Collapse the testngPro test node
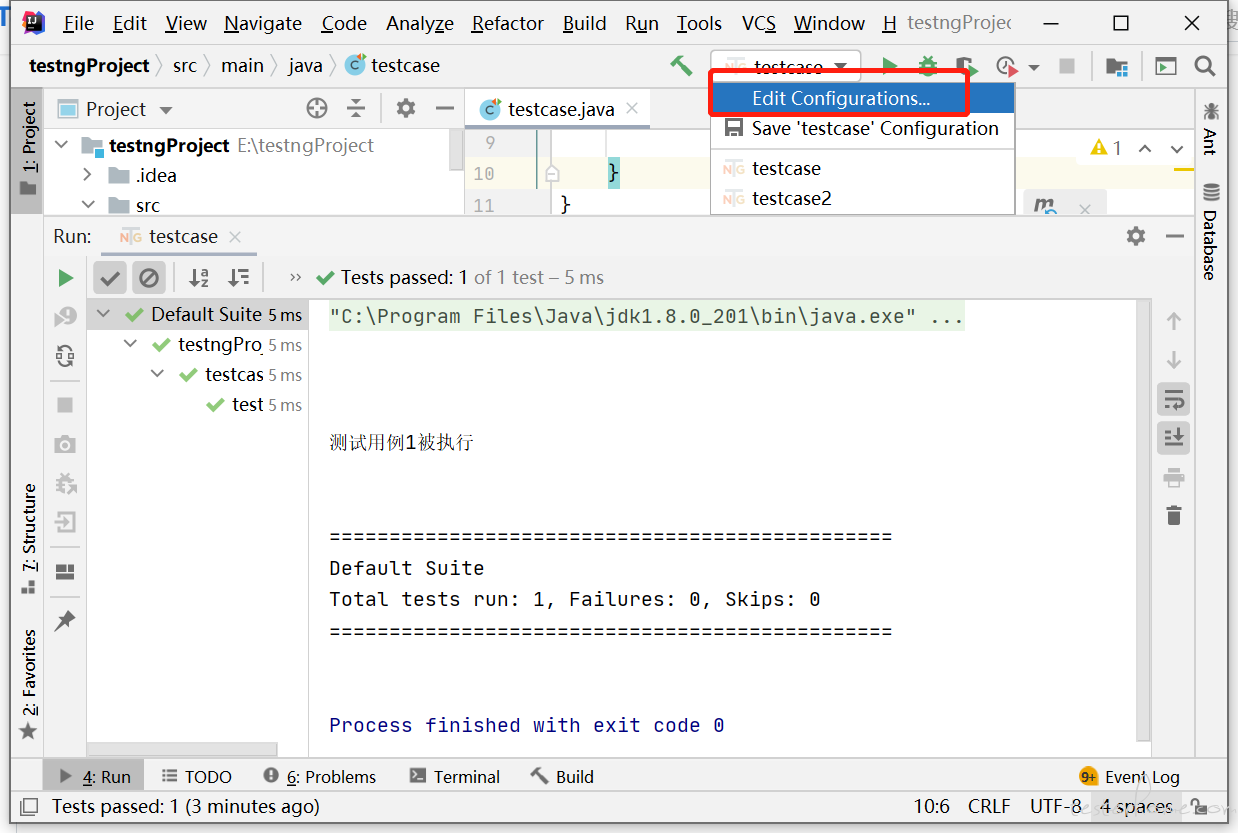This screenshot has height=833, width=1238. pos(131,344)
